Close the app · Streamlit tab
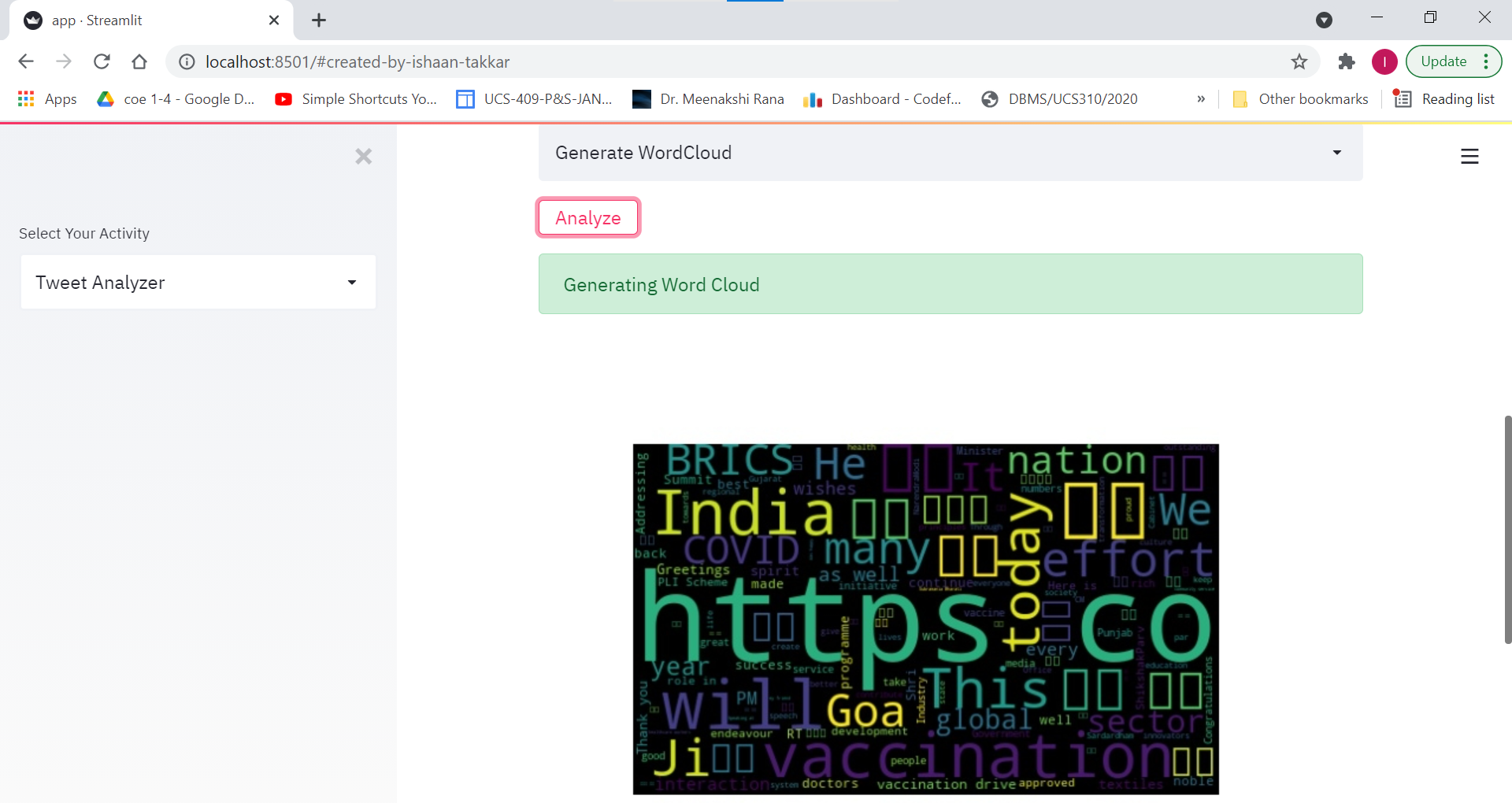The image size is (1512, 803). tap(274, 20)
